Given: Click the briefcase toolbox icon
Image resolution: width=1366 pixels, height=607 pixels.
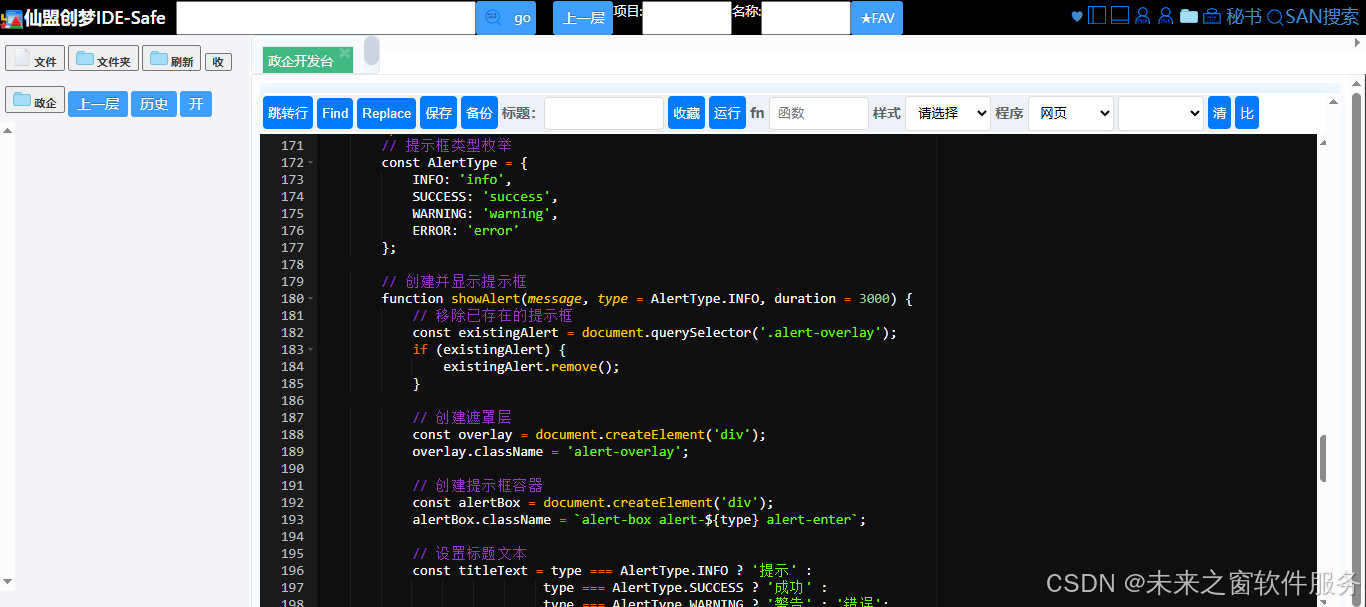Looking at the screenshot, I should [x=1211, y=16].
